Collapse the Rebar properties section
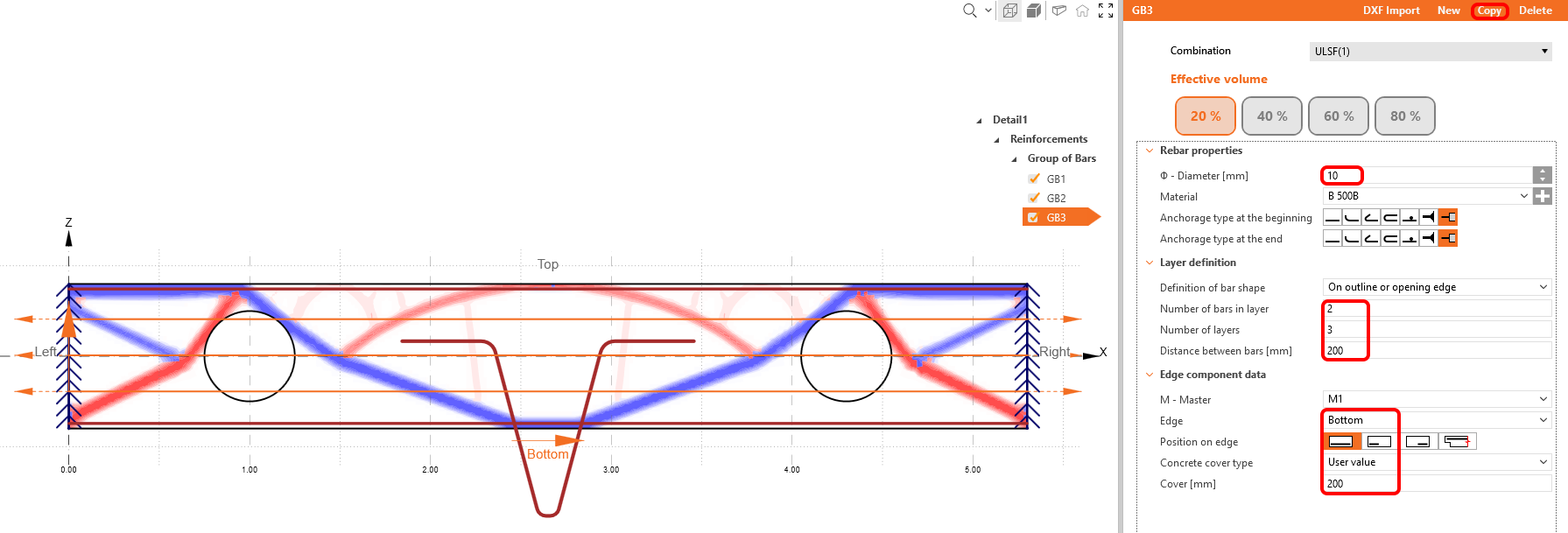Viewport: 1568px width, 533px height. [x=1150, y=151]
